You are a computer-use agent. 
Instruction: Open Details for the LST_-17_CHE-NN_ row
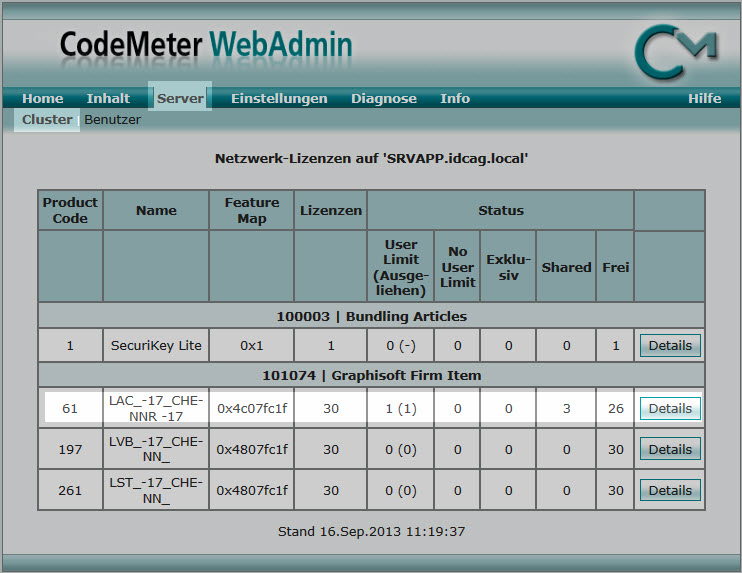pyautogui.click(x=670, y=490)
